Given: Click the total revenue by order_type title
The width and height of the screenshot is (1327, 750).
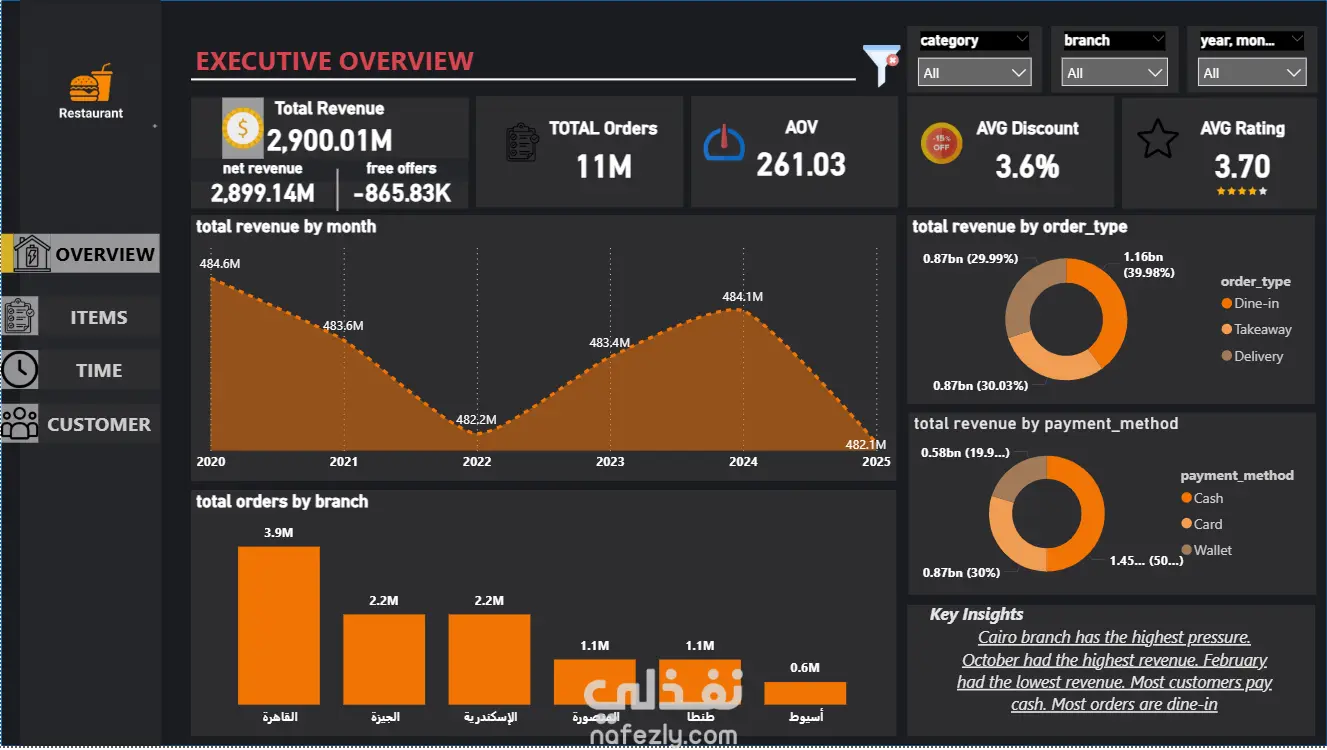Looking at the screenshot, I should pos(1020,227).
